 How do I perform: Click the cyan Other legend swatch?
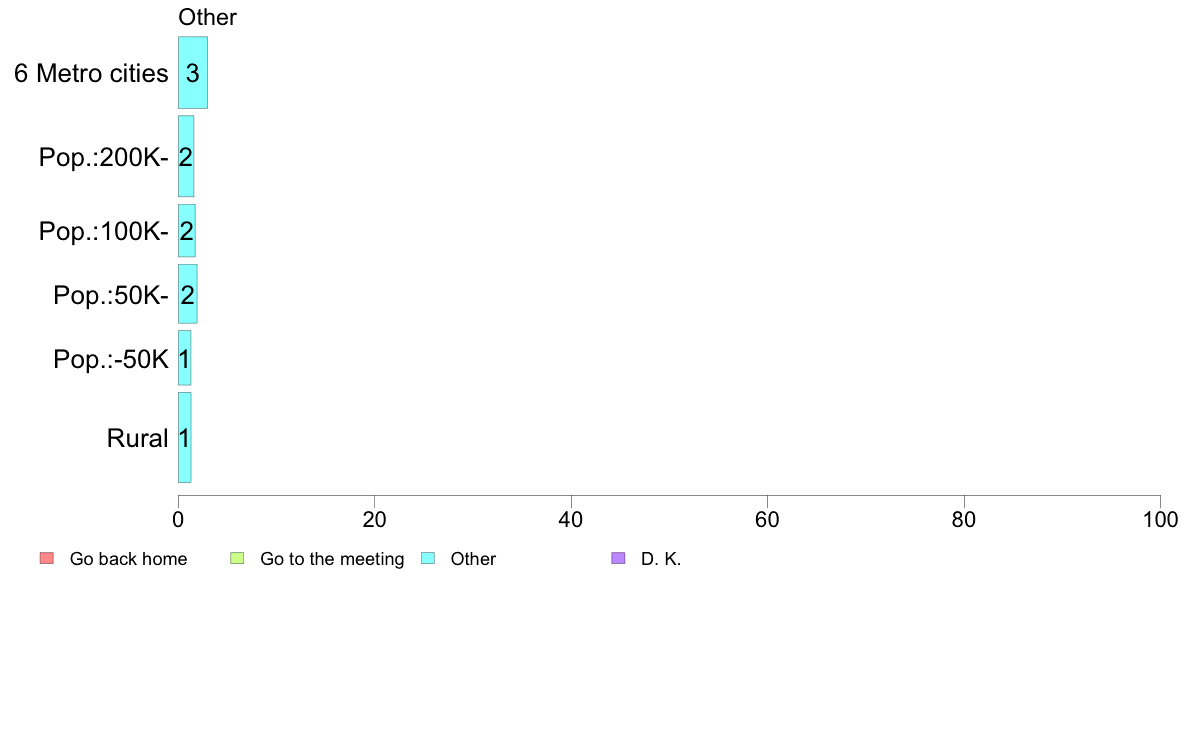pyautogui.click(x=428, y=559)
